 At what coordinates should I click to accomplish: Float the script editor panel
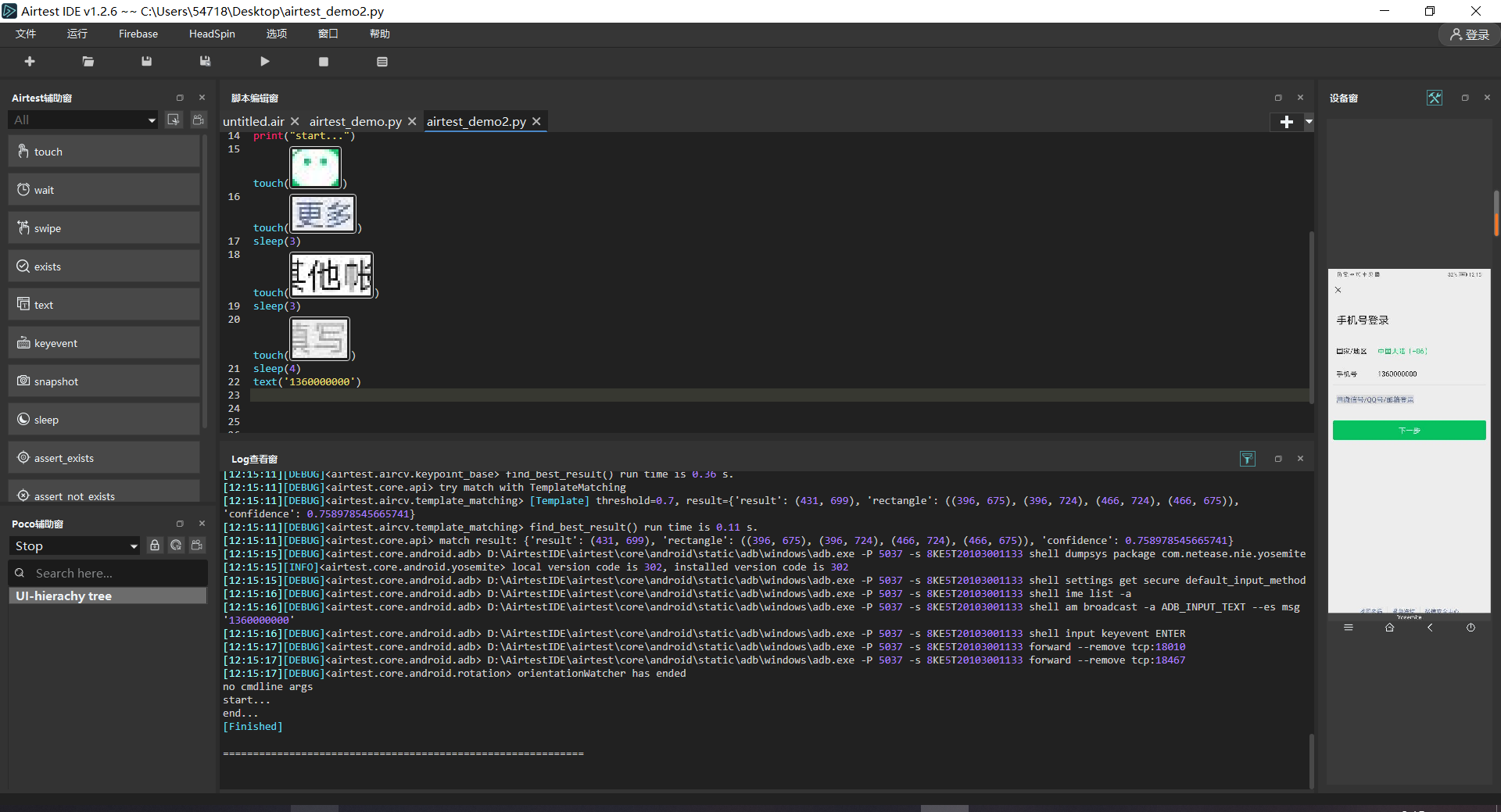(x=1278, y=98)
